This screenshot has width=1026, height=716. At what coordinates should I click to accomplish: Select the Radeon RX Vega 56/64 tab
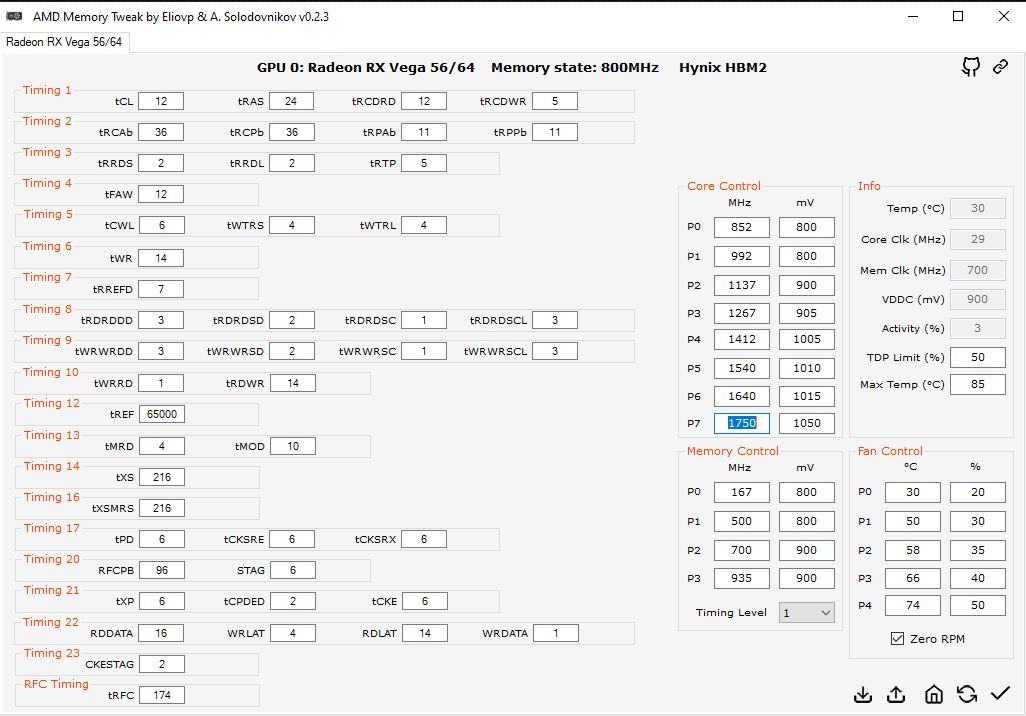tap(64, 42)
